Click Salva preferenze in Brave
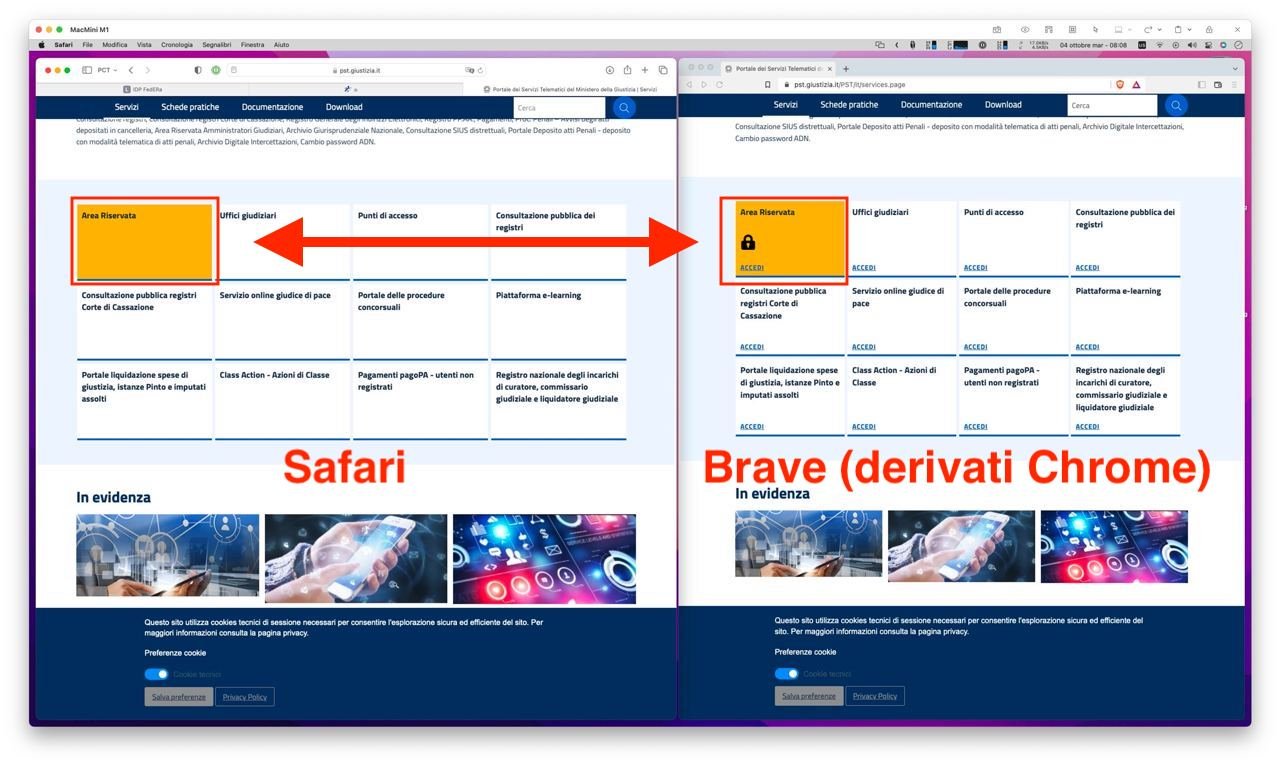The width and height of the screenshot is (1280, 765). point(809,696)
